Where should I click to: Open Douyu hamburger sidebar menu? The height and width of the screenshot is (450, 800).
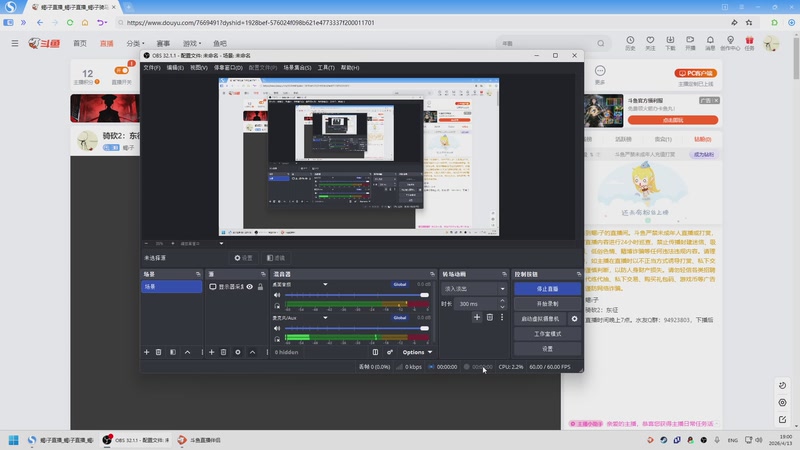pyautogui.click(x=15, y=43)
